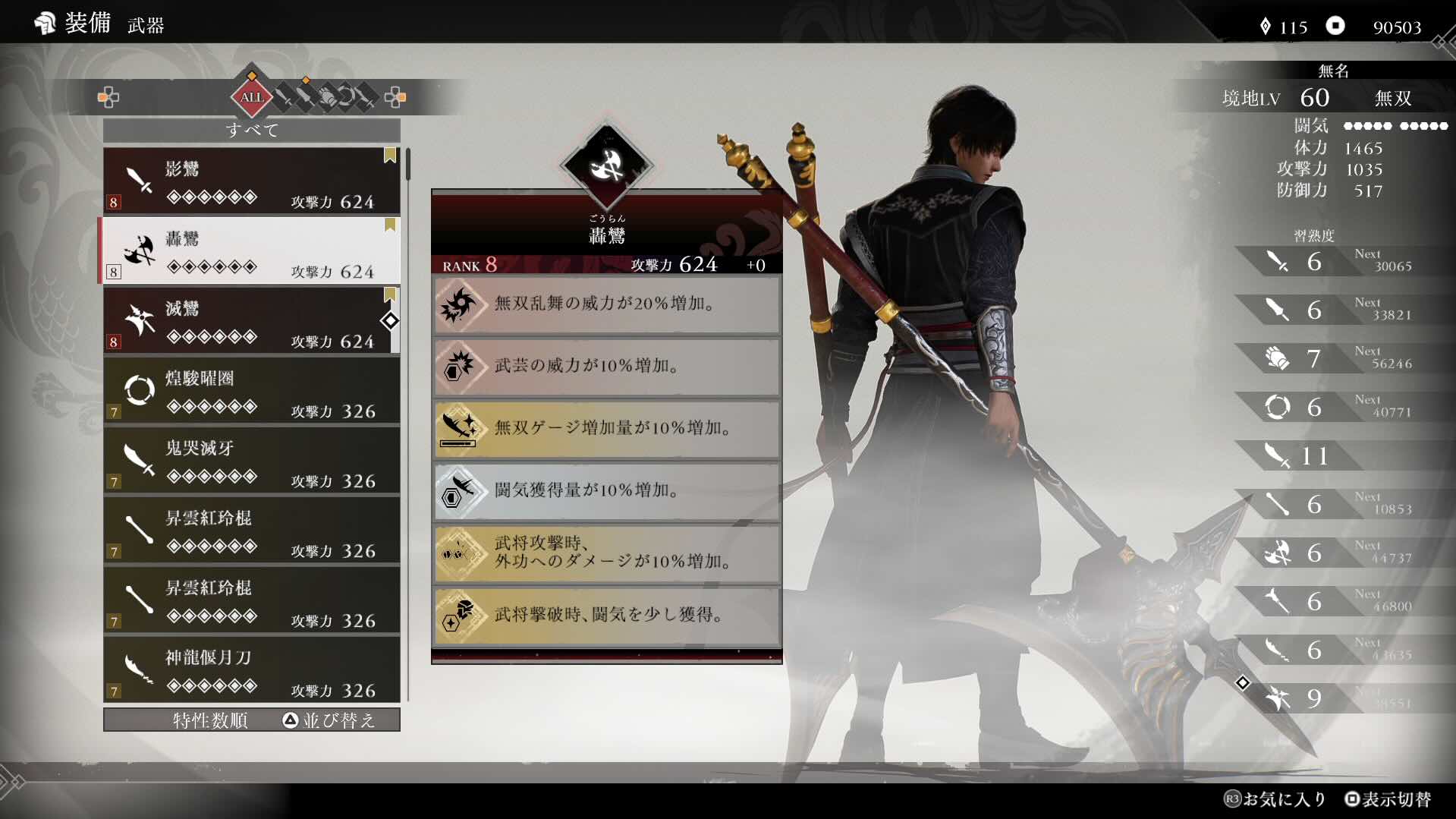Screen dimensions: 1456x819
Task: Toggle favorite bookmark on 轟鸞
Action: click(390, 225)
